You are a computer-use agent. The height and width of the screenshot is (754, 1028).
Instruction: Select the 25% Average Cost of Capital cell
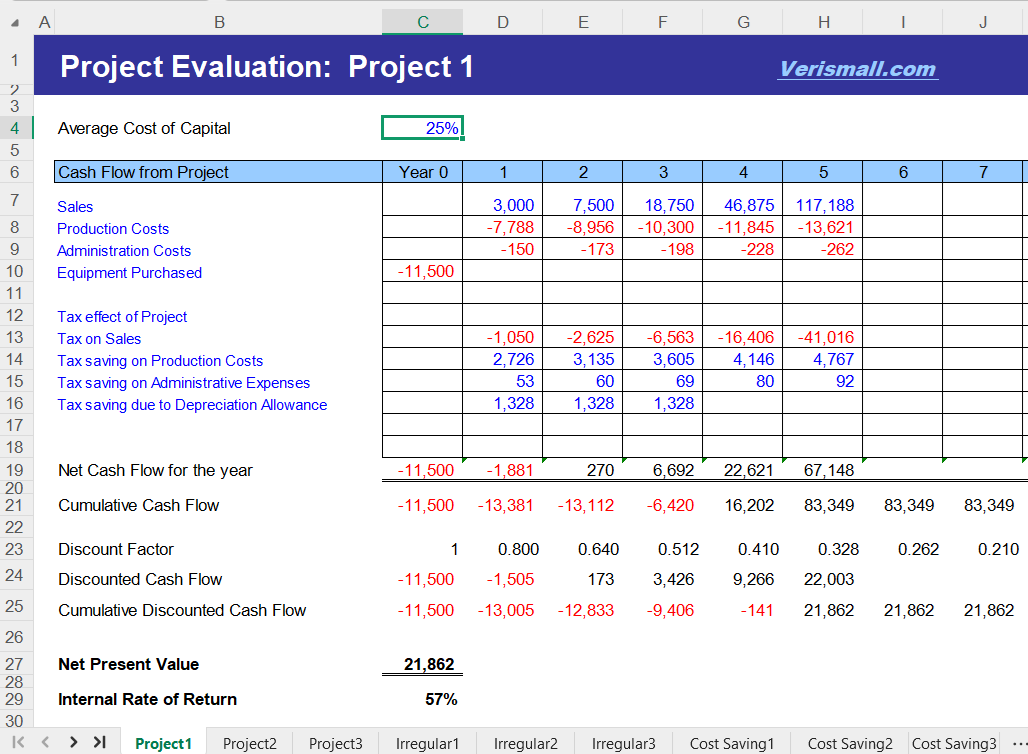422,127
